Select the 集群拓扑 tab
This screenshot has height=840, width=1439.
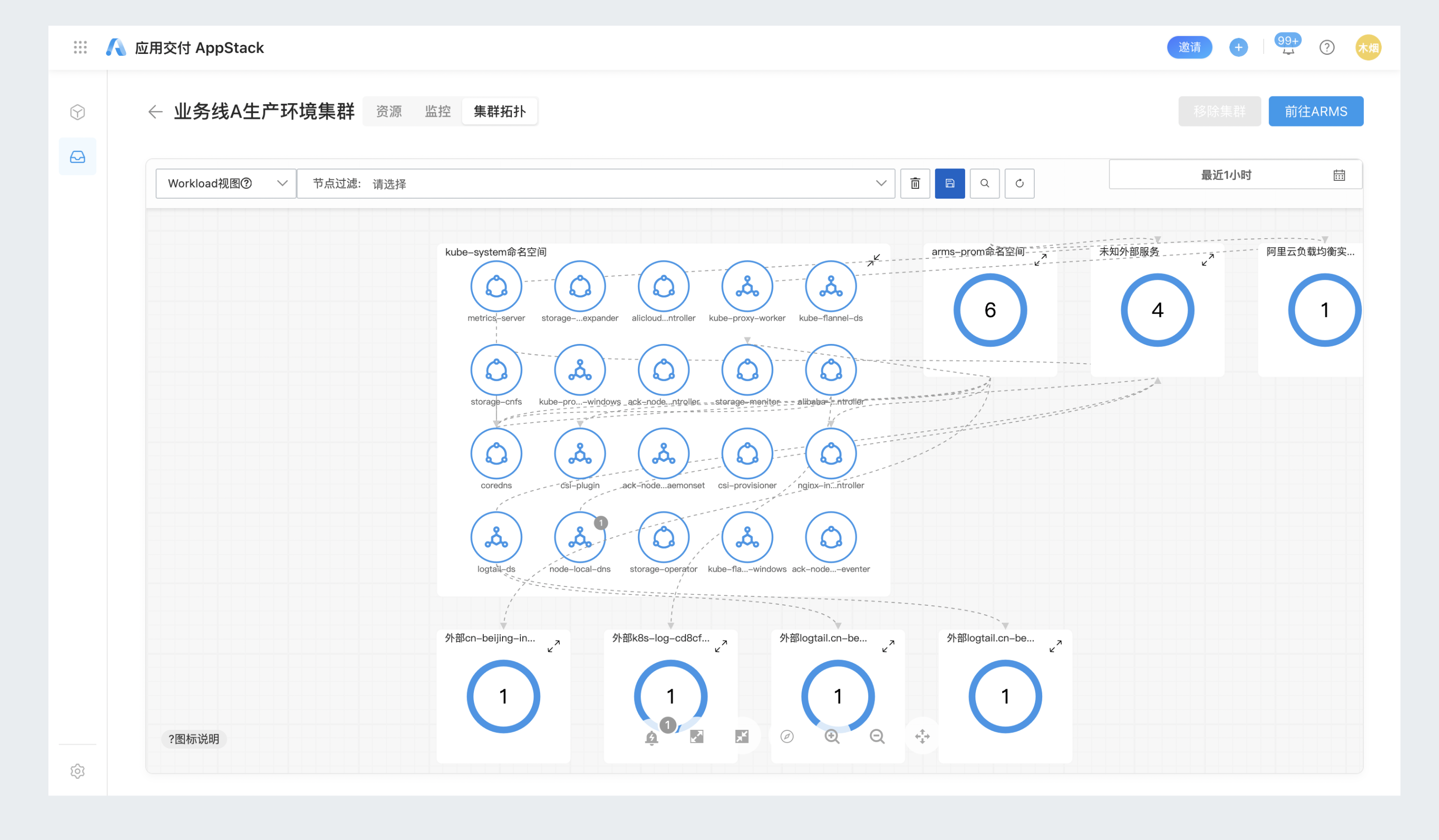499,111
